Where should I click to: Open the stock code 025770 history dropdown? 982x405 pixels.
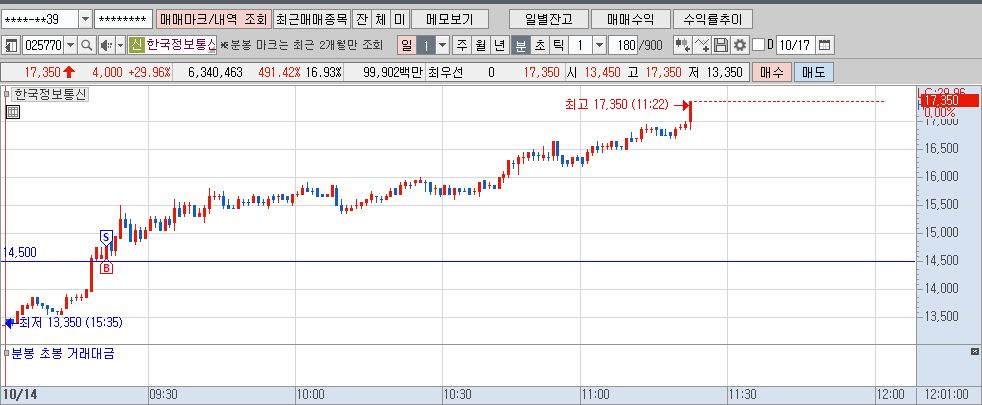(x=70, y=45)
